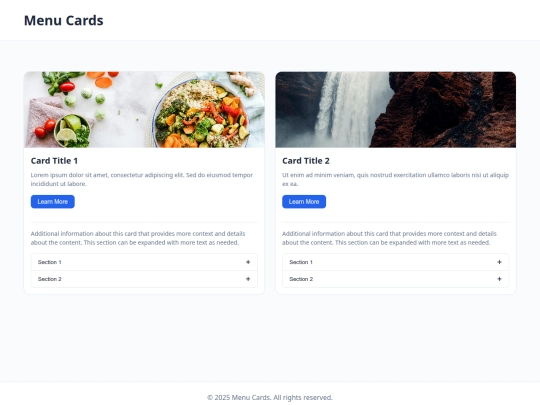Click the Menu Cards header title
Image resolution: width=540 pixels, height=405 pixels.
pos(64,20)
